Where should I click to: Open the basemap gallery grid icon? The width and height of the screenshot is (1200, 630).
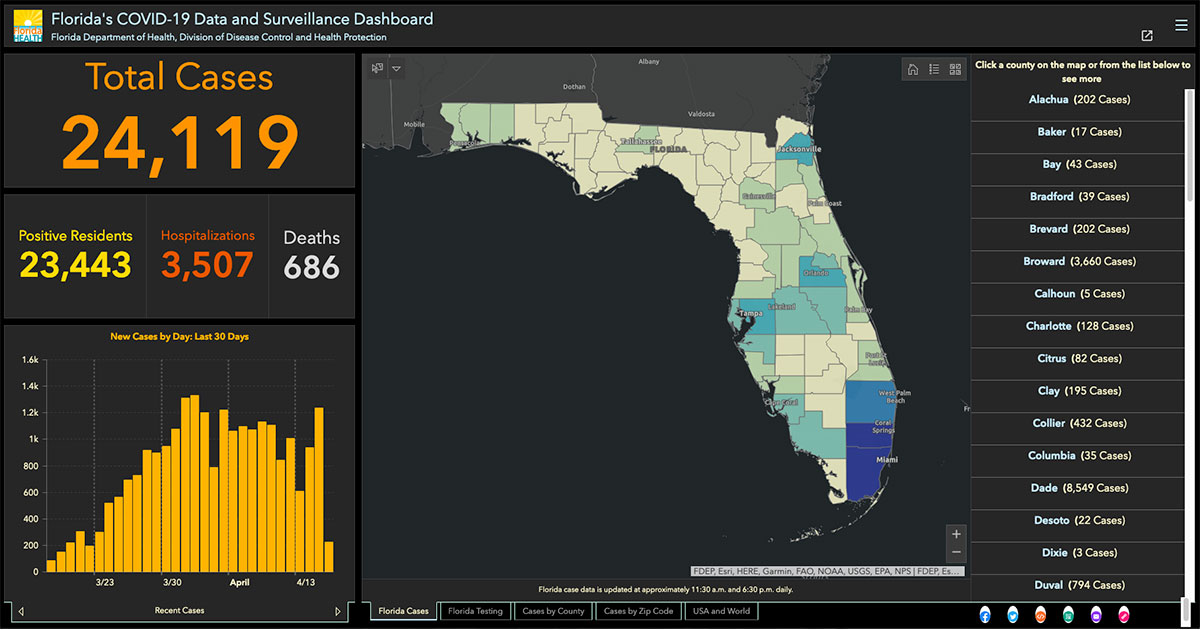955,69
